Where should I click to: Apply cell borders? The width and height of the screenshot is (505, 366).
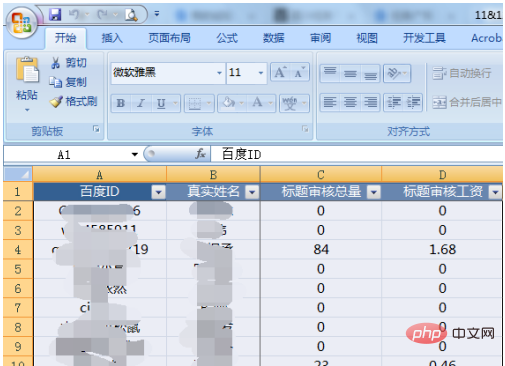point(195,103)
